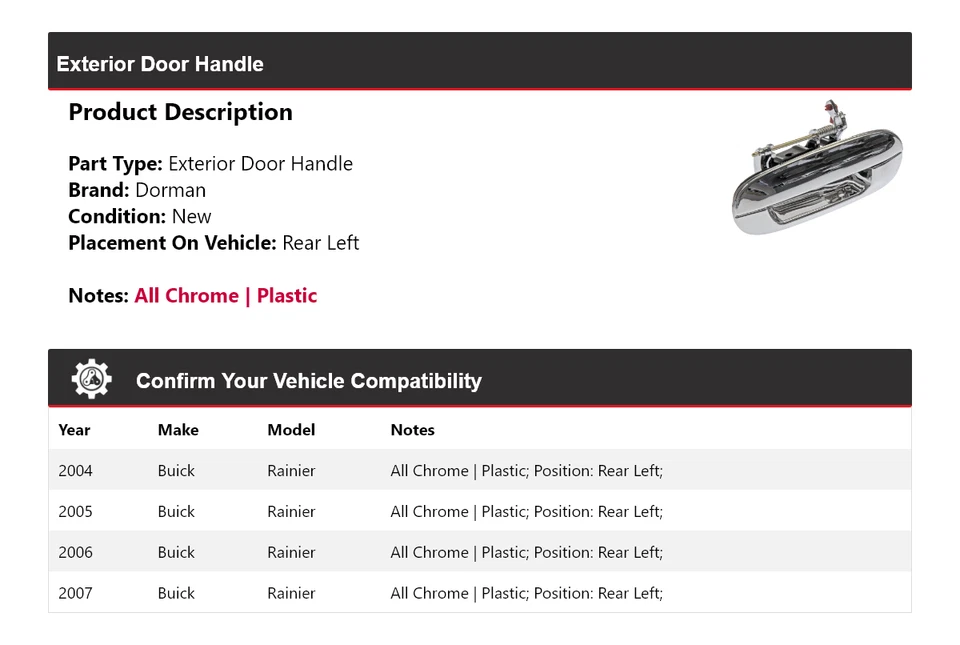Select the 'All Chrome | Plastic' red notes text
The image size is (960, 645).
tap(225, 296)
